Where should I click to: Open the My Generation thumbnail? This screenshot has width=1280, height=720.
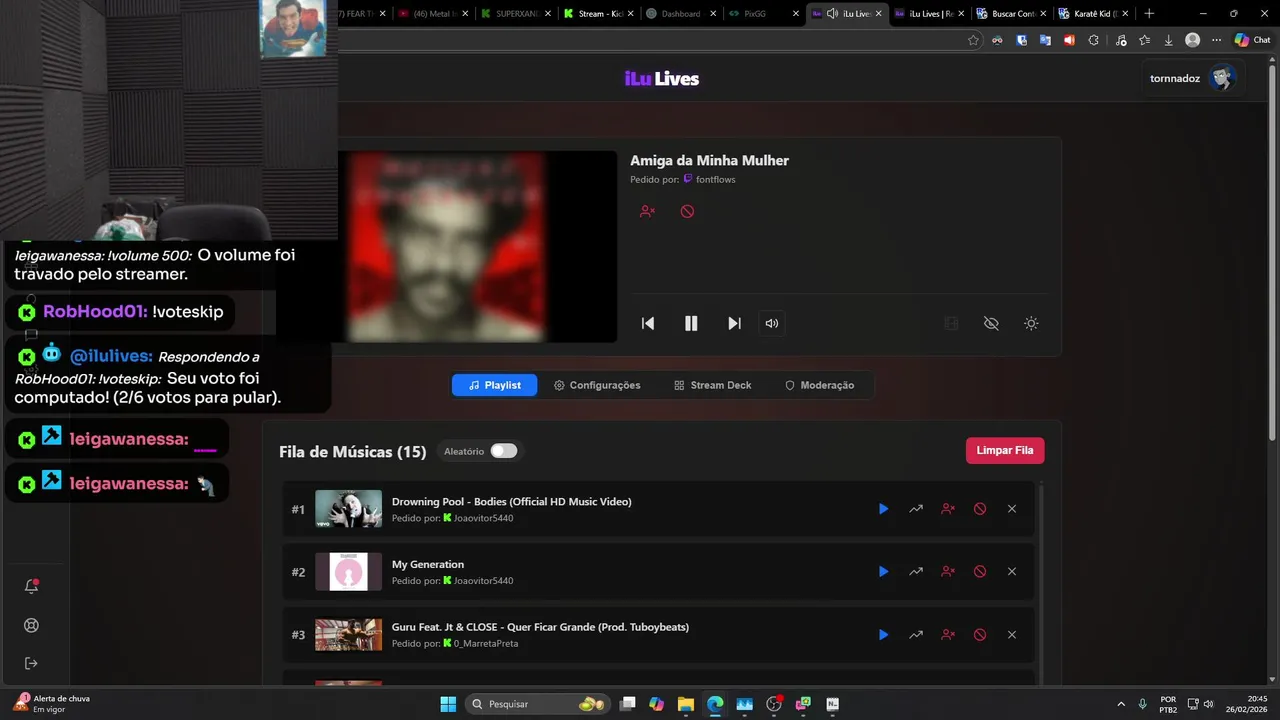click(348, 572)
